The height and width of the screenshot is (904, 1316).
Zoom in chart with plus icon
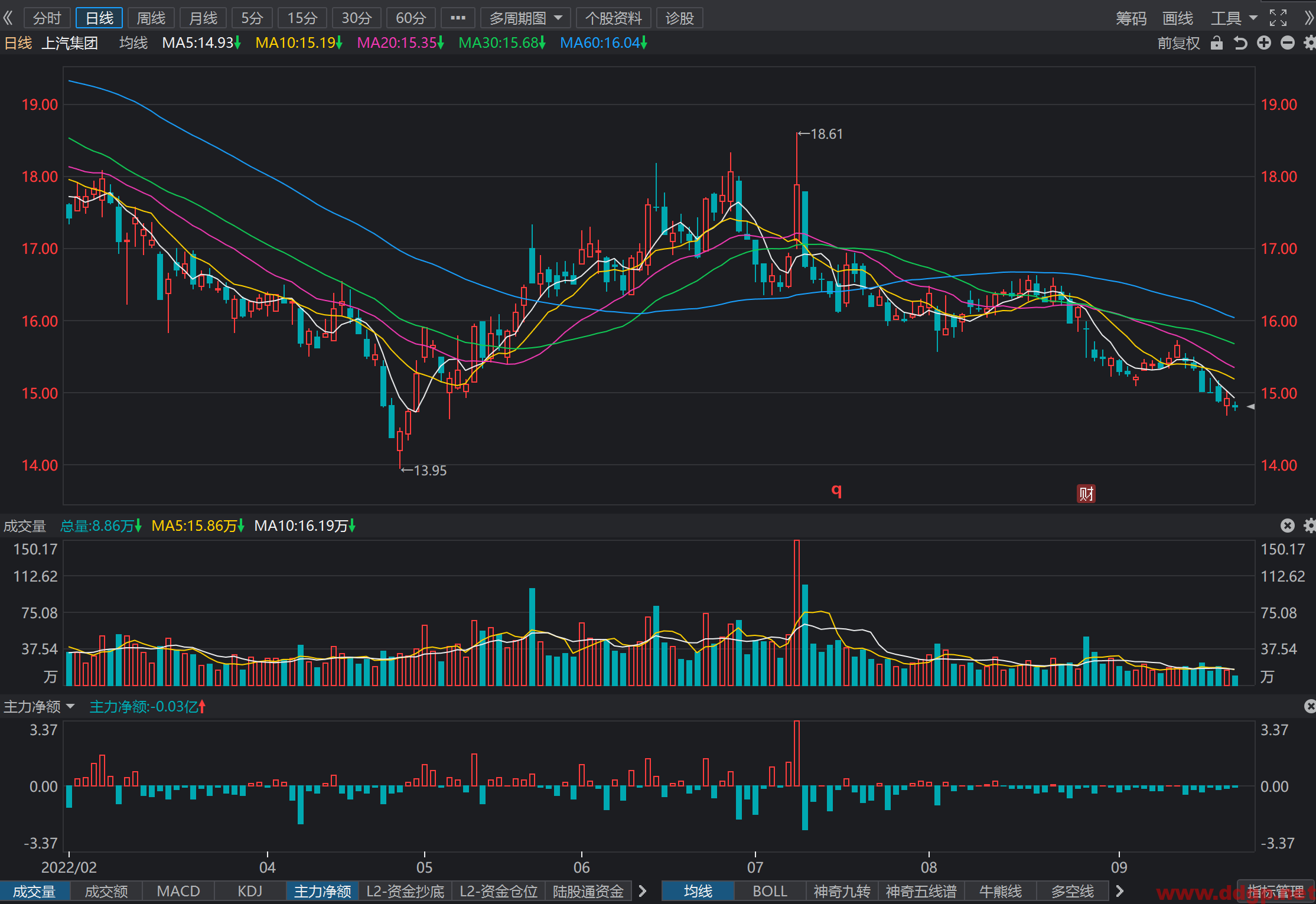point(1264,43)
